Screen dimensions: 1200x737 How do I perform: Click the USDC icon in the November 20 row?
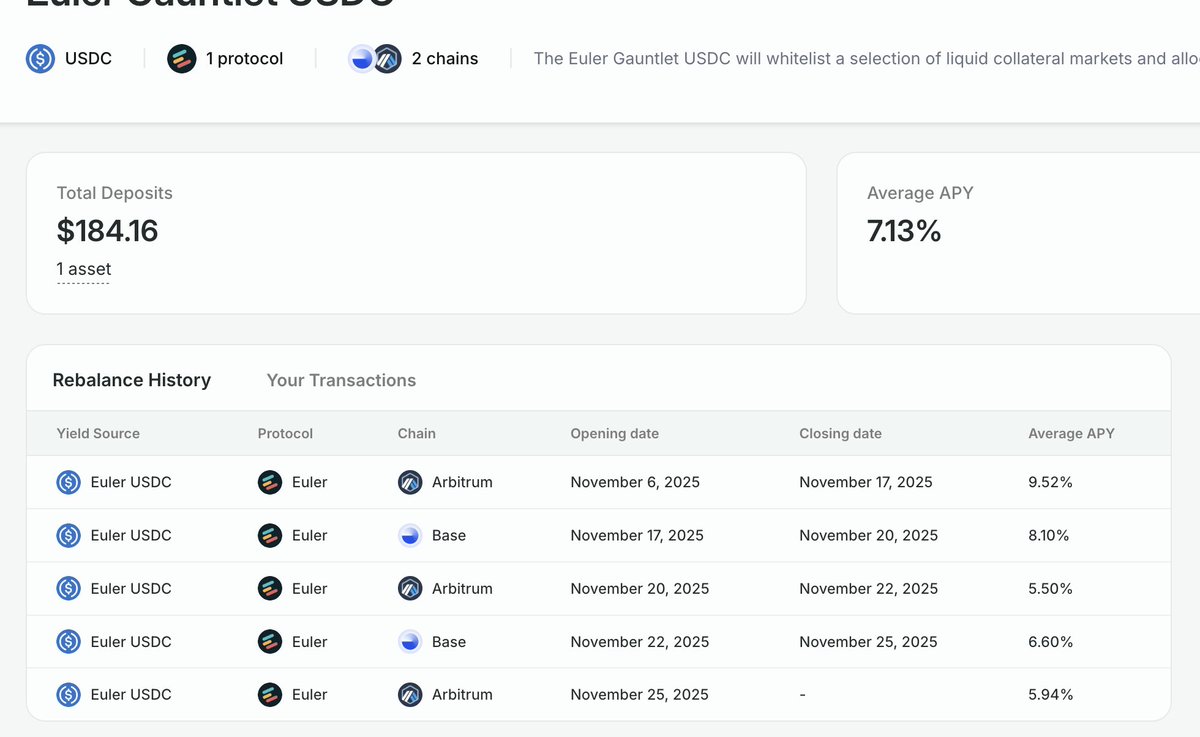[x=68, y=588]
